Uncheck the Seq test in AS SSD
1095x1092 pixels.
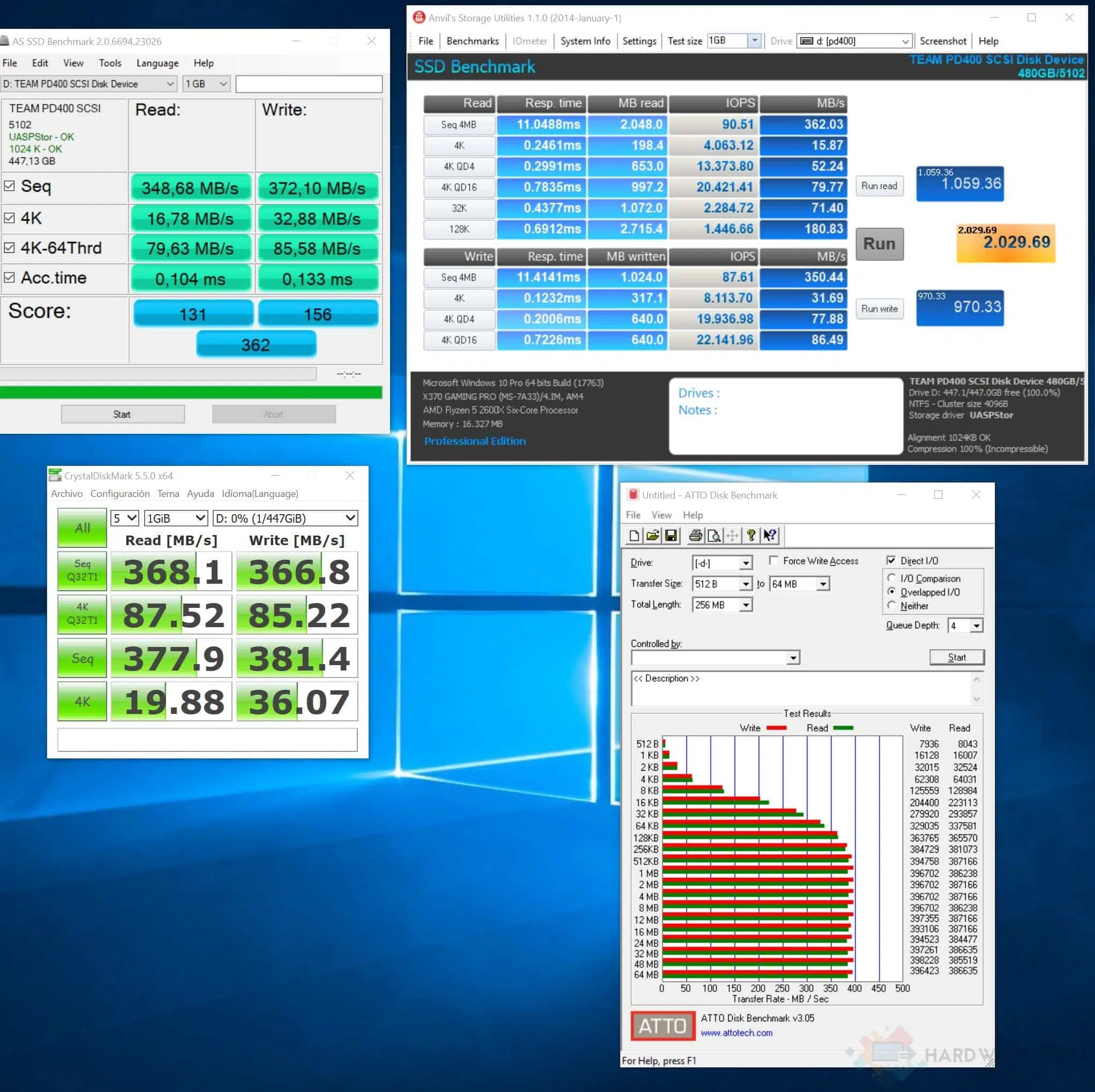pos(9,186)
